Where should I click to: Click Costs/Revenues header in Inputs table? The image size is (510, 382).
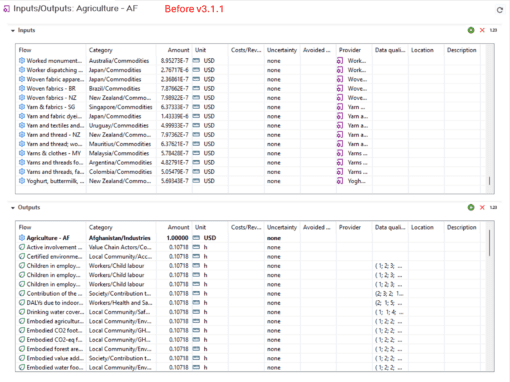click(246, 50)
